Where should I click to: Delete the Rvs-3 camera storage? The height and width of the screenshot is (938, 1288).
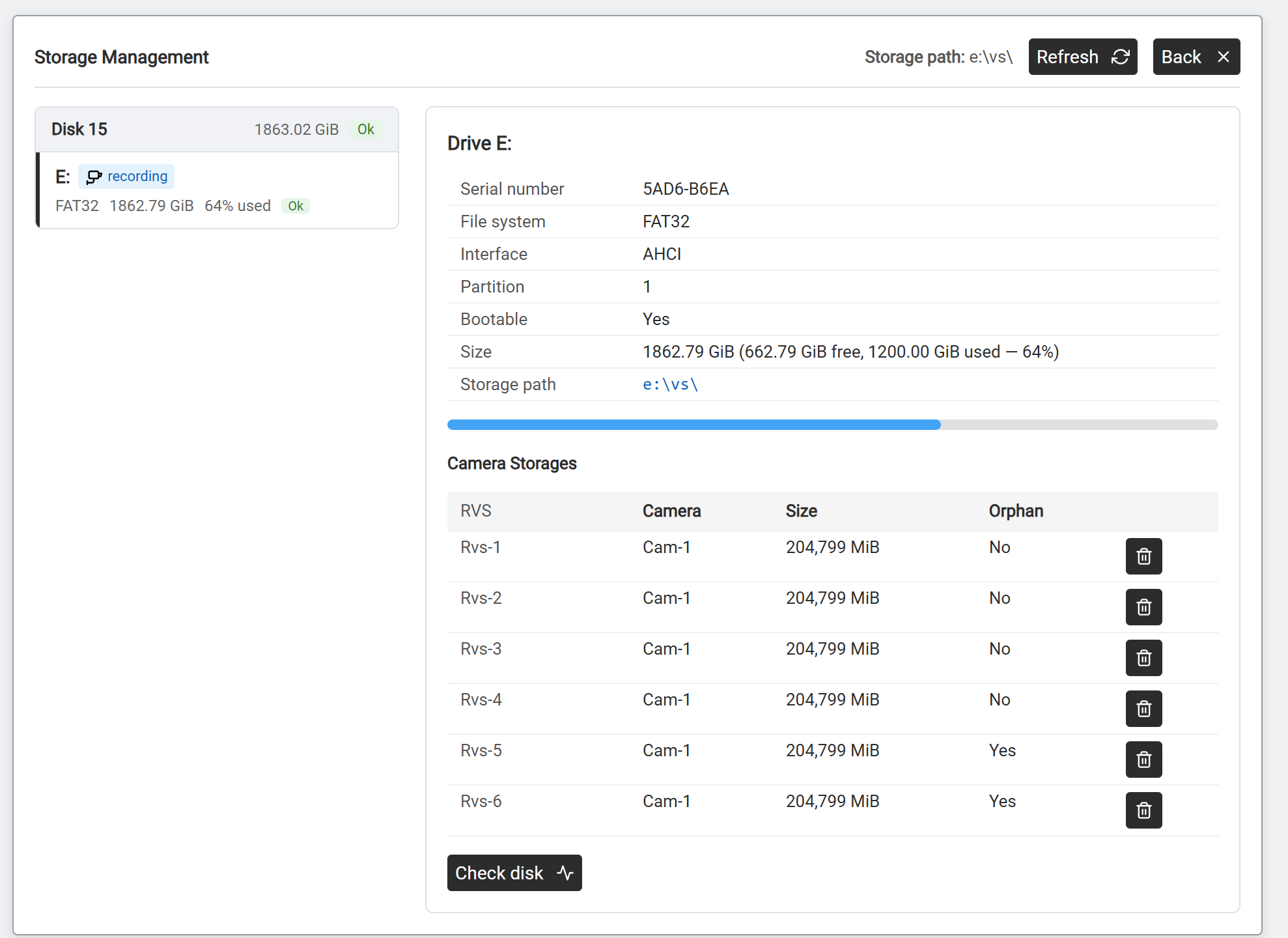pos(1143,658)
